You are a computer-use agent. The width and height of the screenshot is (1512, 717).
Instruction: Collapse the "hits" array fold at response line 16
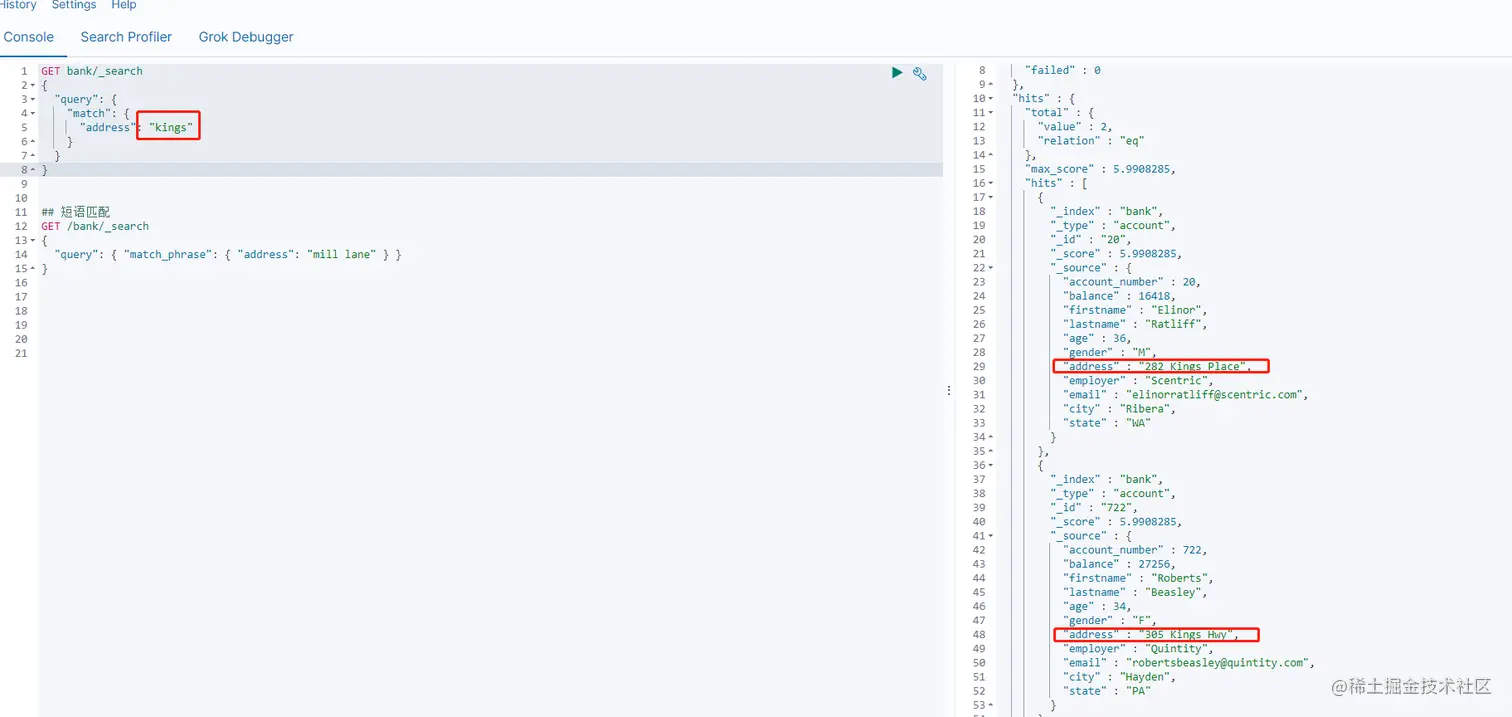991,183
